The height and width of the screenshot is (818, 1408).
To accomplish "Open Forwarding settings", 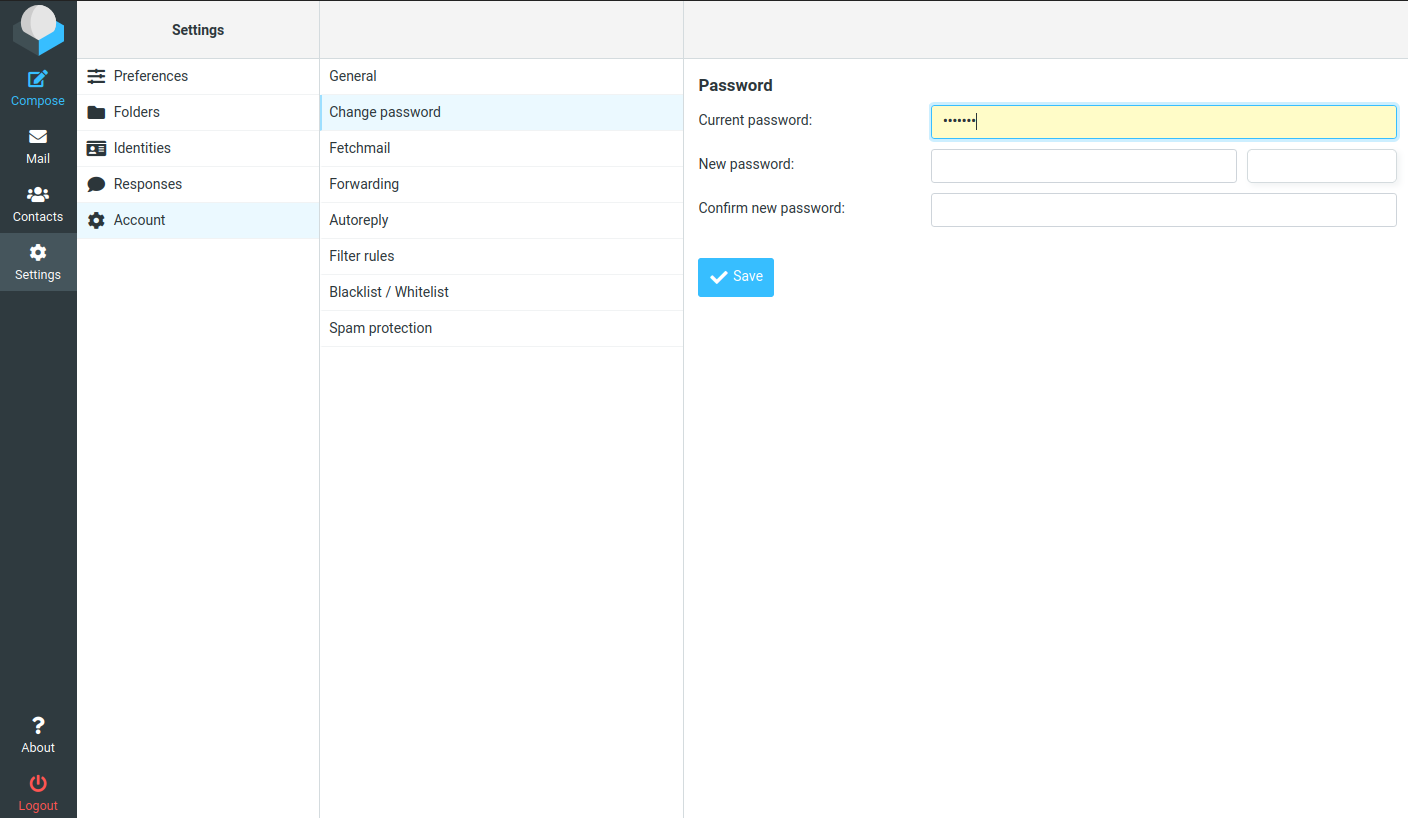I will [x=364, y=184].
